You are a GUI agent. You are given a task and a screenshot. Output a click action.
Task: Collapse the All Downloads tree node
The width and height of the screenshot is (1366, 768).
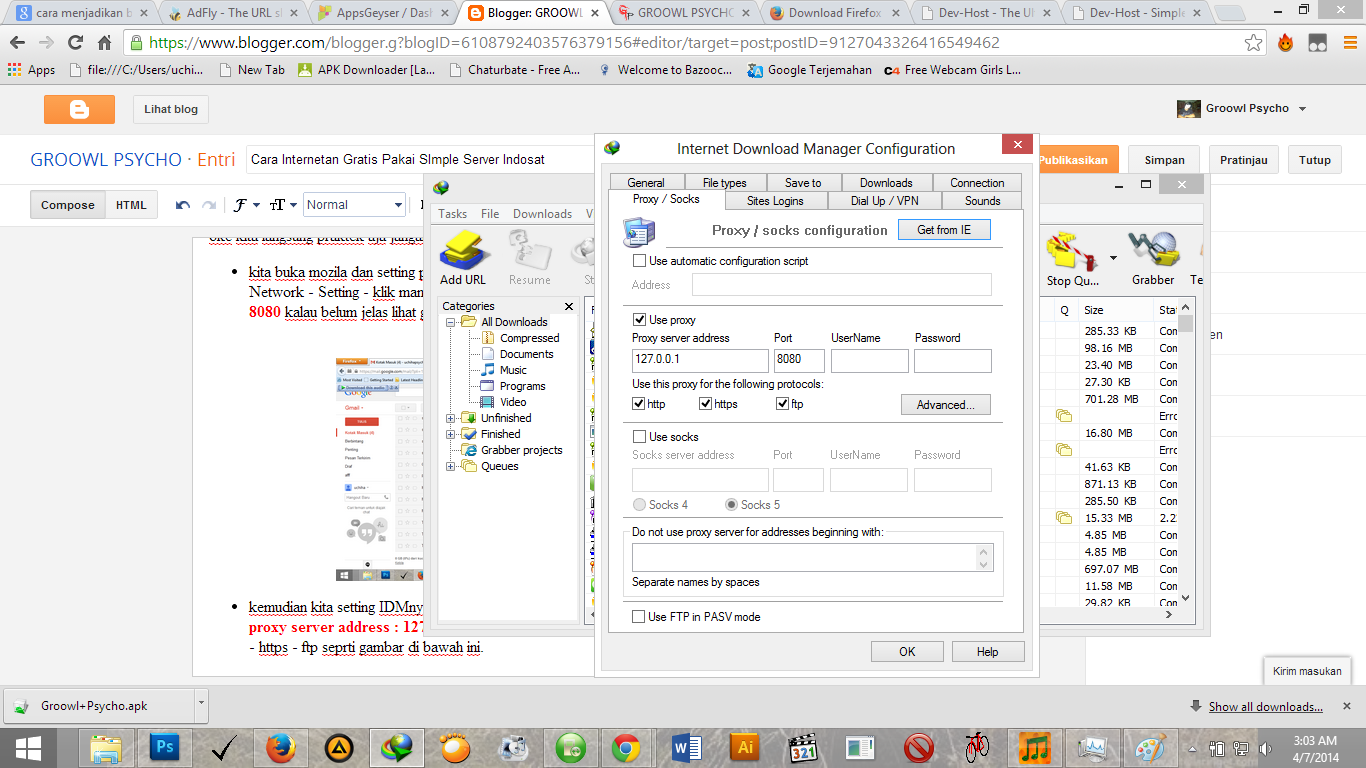451,322
